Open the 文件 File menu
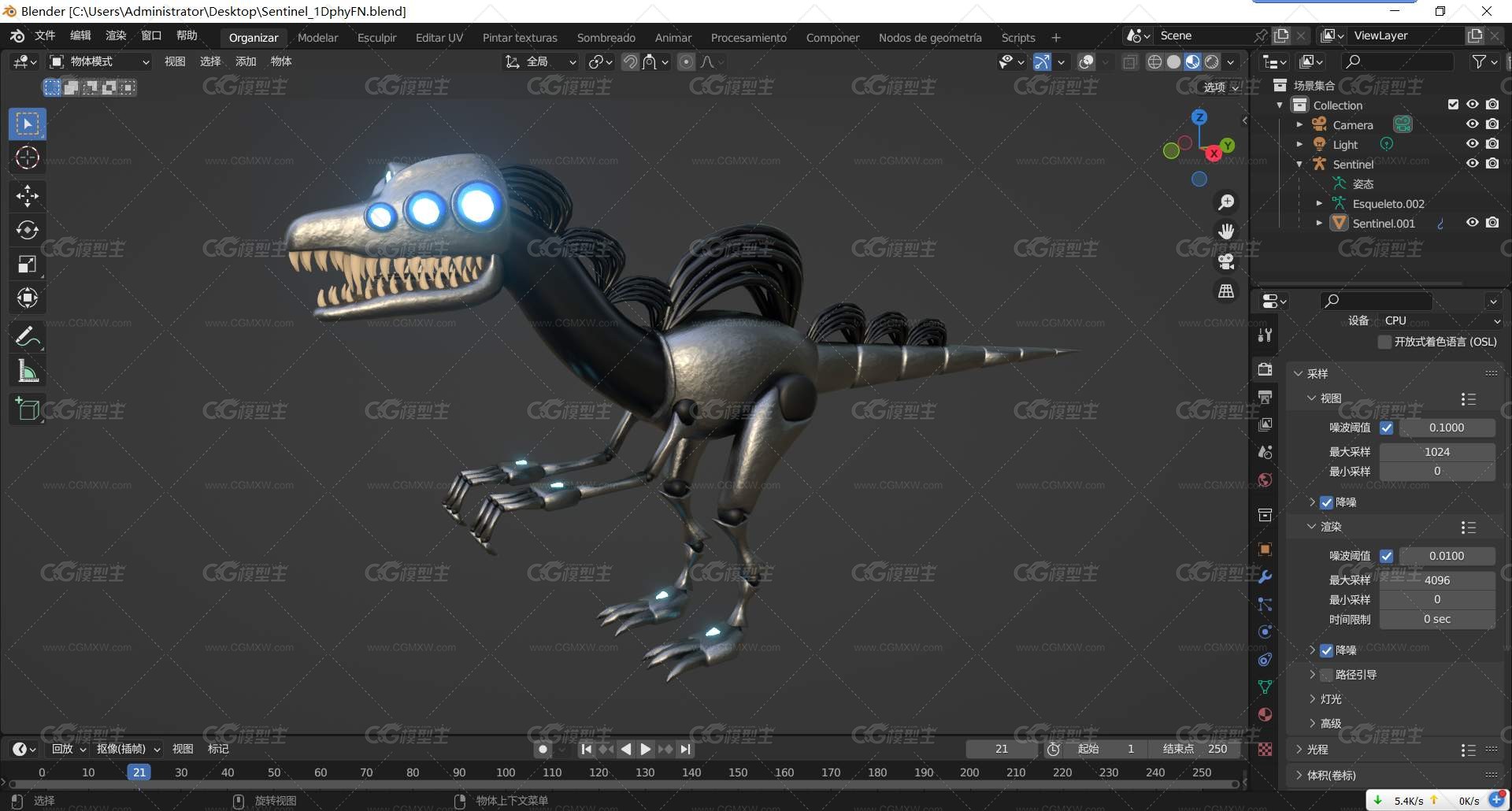 (45, 35)
